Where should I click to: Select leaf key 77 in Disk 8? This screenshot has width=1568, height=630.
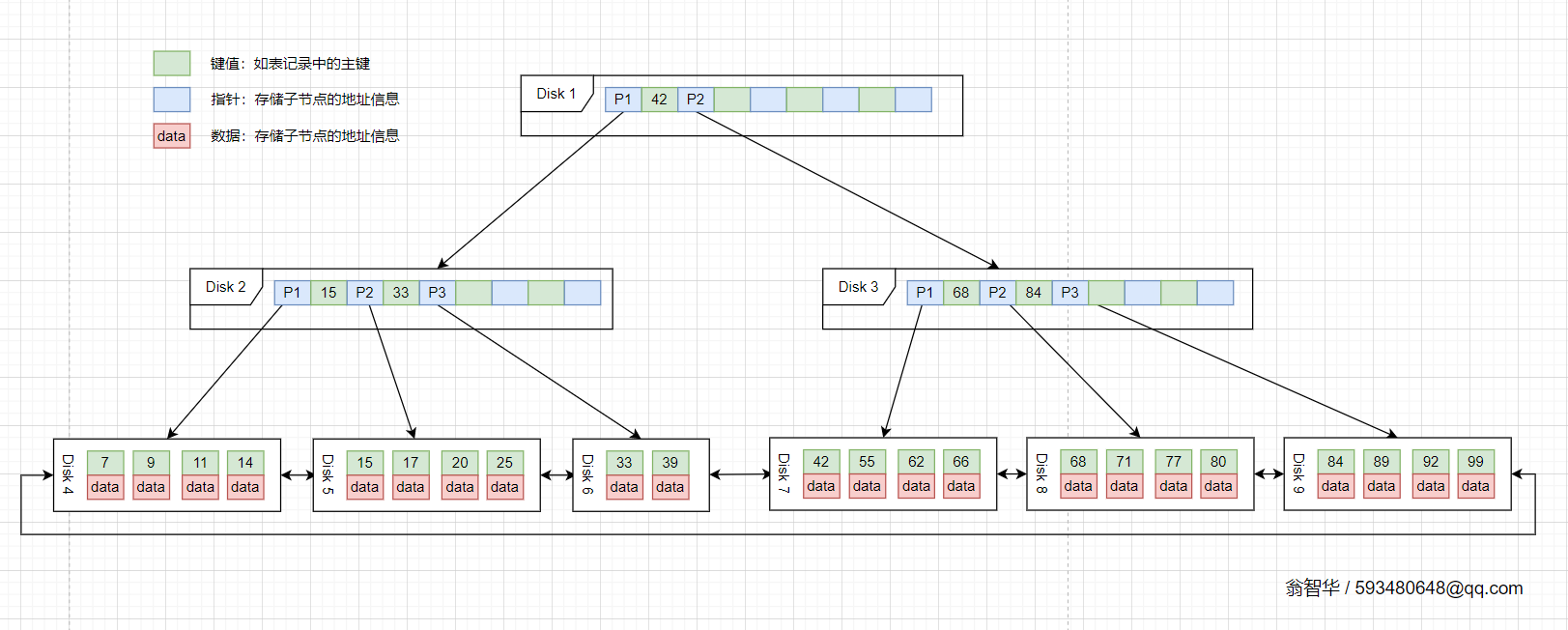click(1173, 462)
